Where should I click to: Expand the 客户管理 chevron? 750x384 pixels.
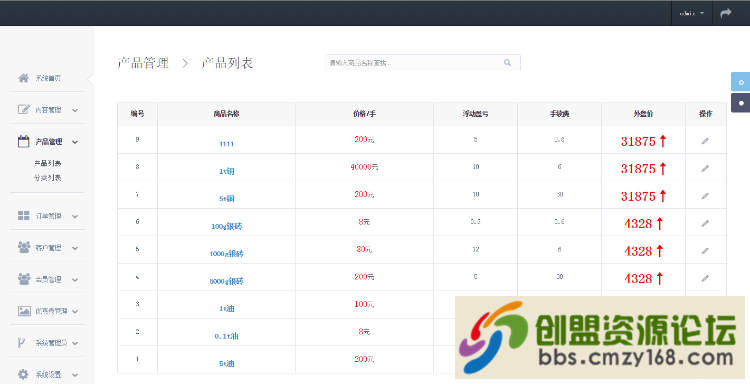pyautogui.click(x=75, y=248)
